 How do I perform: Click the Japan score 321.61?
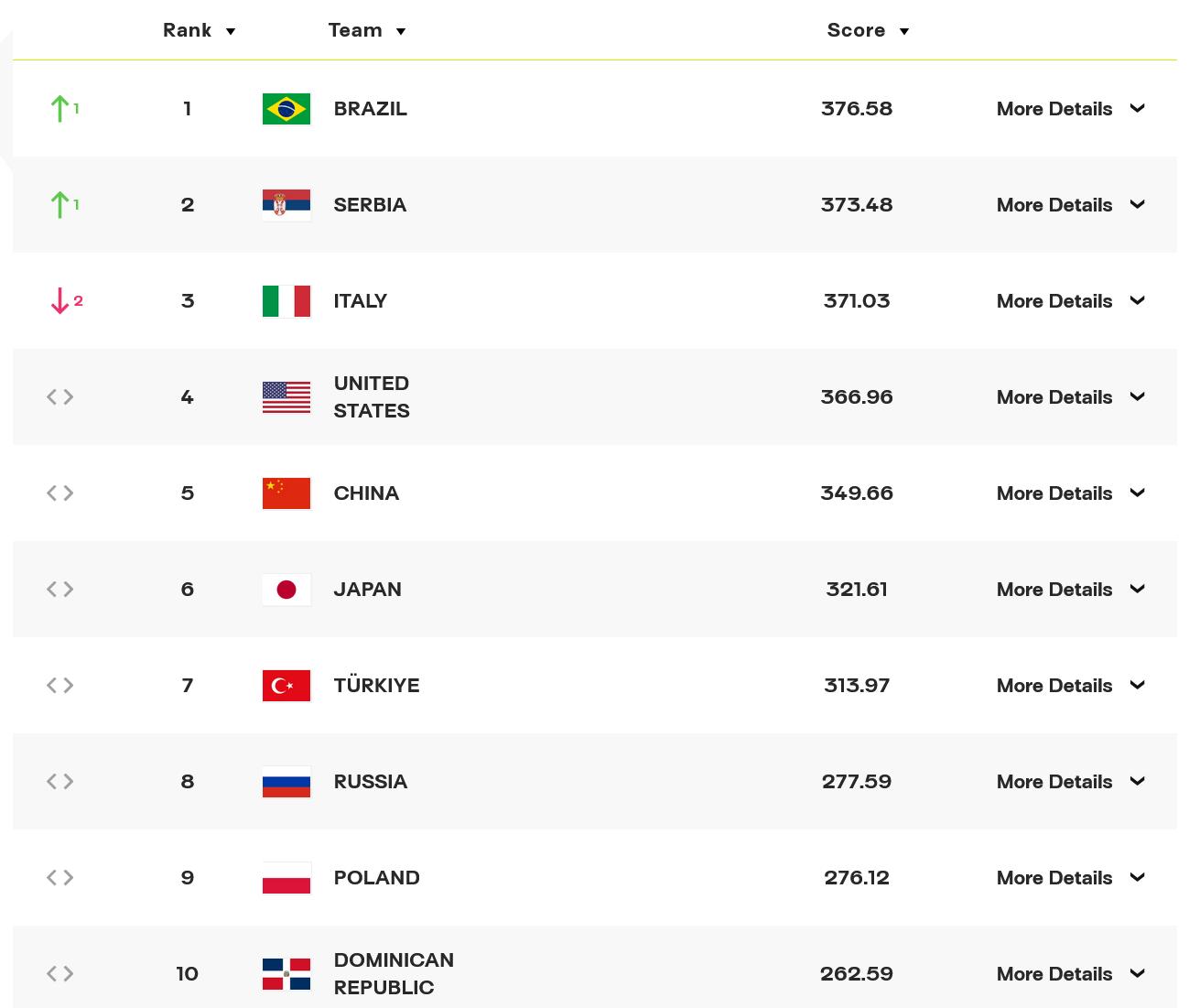pyautogui.click(x=856, y=590)
